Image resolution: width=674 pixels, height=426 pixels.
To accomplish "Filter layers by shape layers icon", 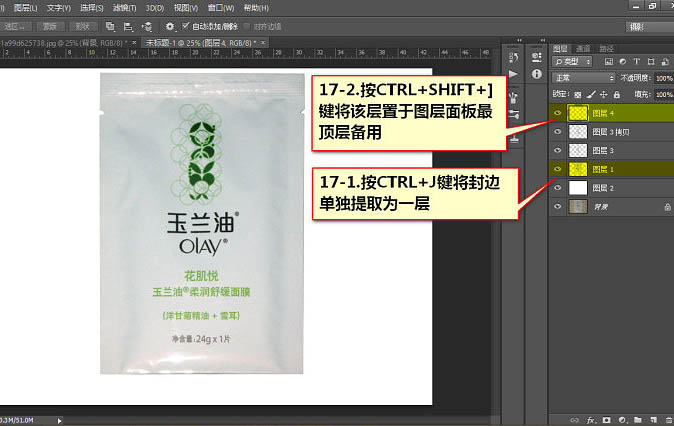I will click(651, 61).
